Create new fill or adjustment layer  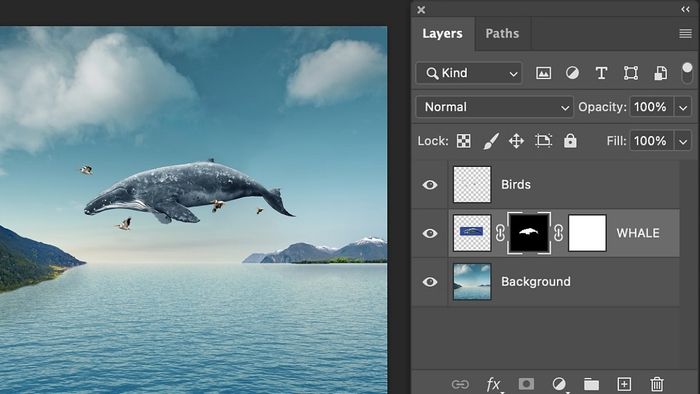(x=558, y=384)
